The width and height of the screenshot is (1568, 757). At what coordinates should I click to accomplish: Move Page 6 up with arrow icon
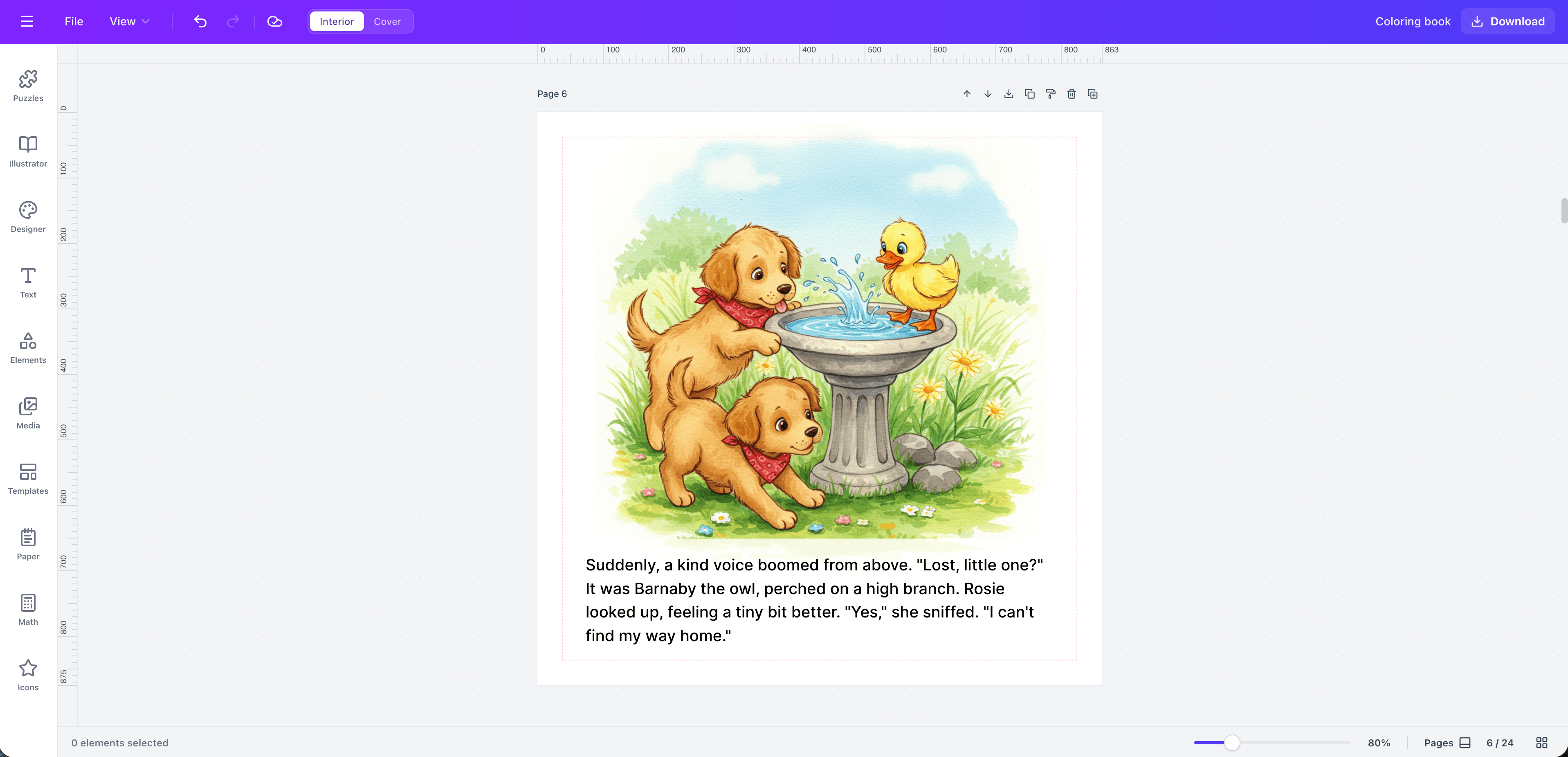pyautogui.click(x=967, y=94)
